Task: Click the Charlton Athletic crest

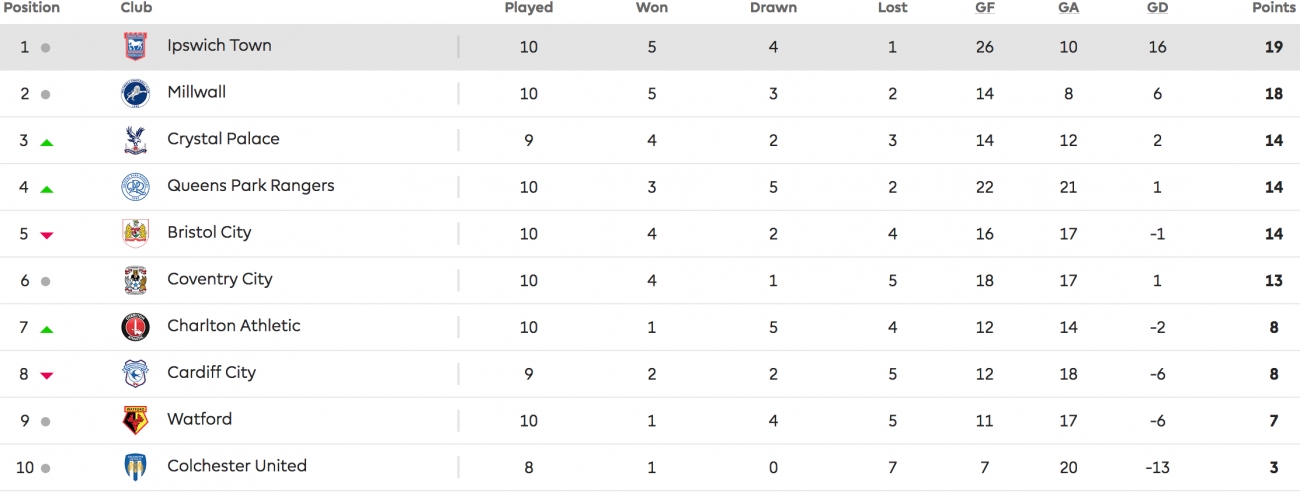Action: (135, 327)
